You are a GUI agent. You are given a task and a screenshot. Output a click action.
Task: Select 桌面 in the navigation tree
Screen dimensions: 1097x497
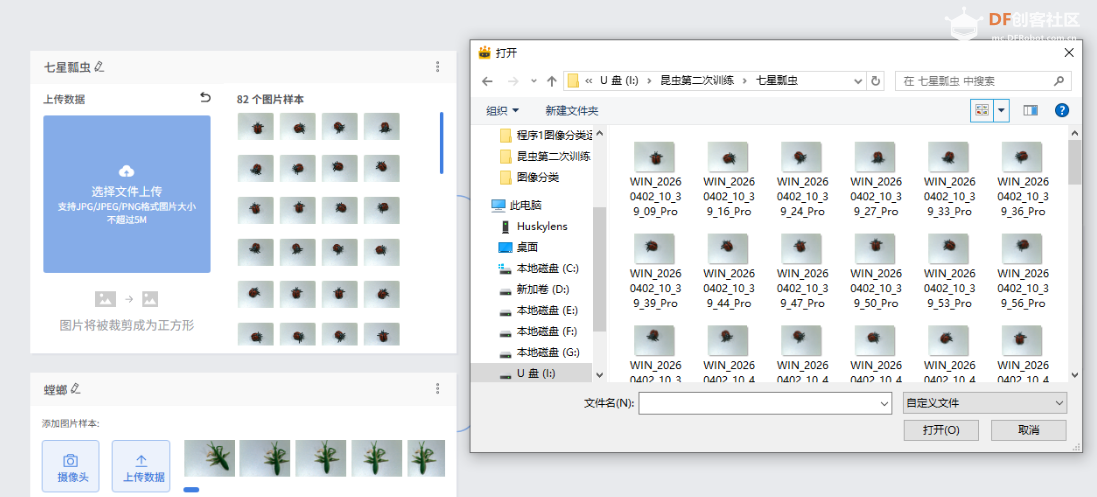(518, 247)
